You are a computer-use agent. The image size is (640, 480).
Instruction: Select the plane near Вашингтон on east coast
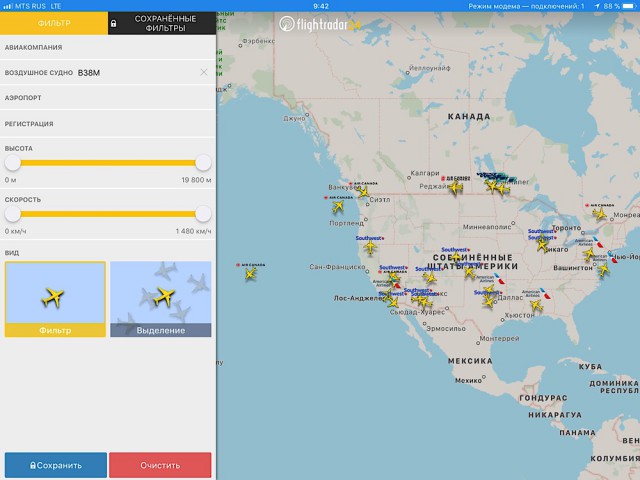tap(603, 269)
